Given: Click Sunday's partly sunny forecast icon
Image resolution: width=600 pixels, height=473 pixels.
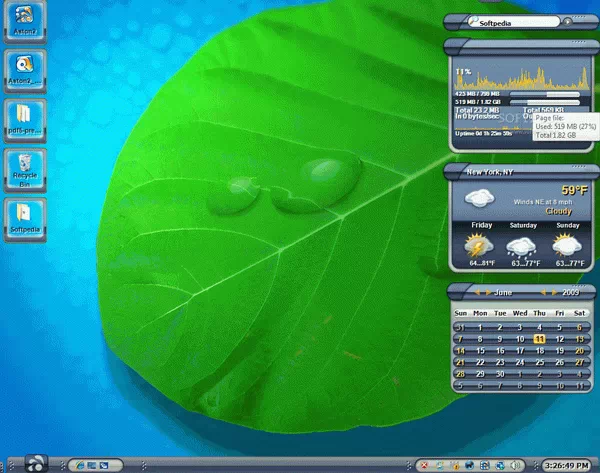Looking at the screenshot, I should tap(567, 245).
